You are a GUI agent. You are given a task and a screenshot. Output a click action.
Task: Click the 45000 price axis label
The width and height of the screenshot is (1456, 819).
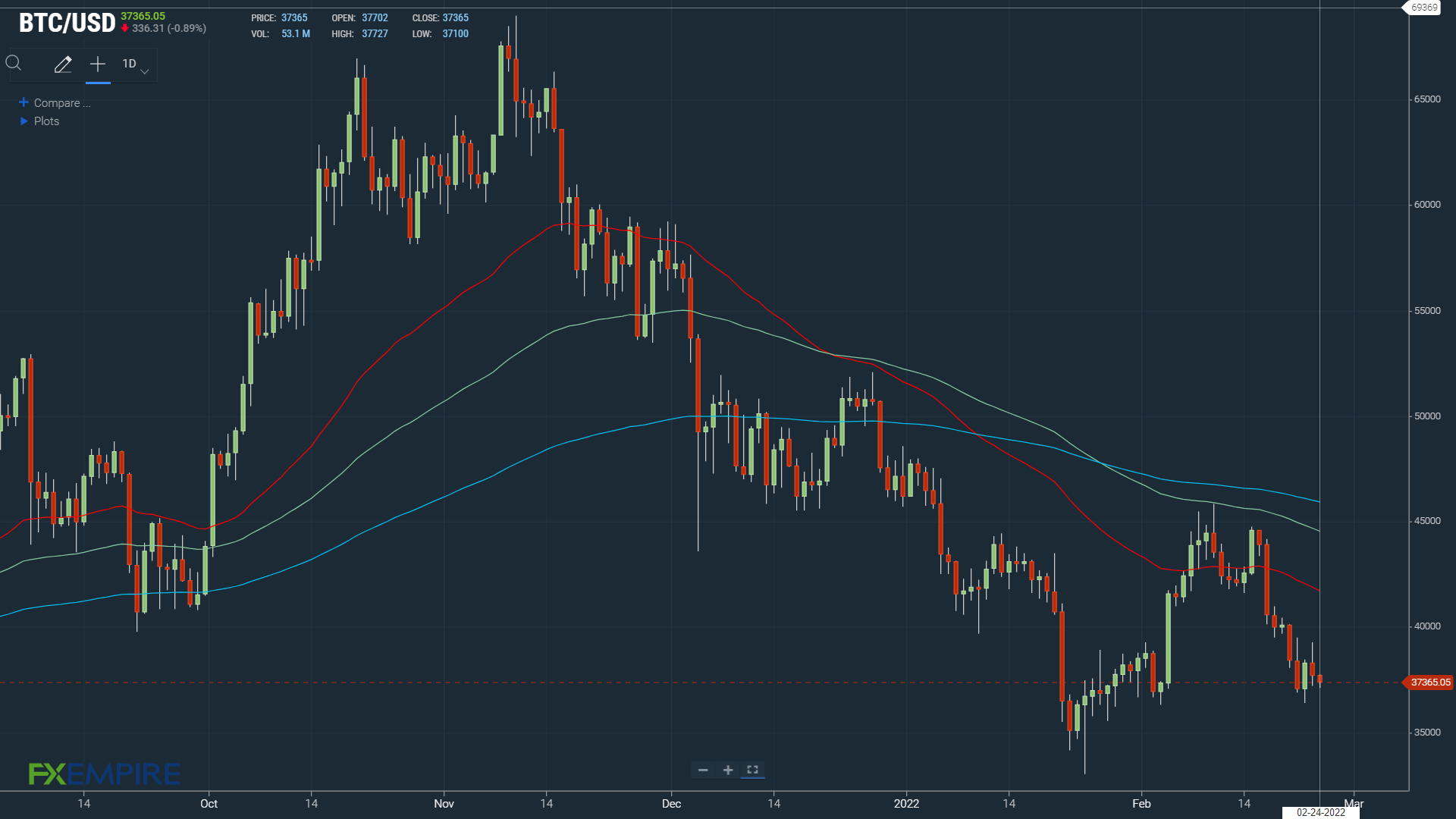(1427, 521)
